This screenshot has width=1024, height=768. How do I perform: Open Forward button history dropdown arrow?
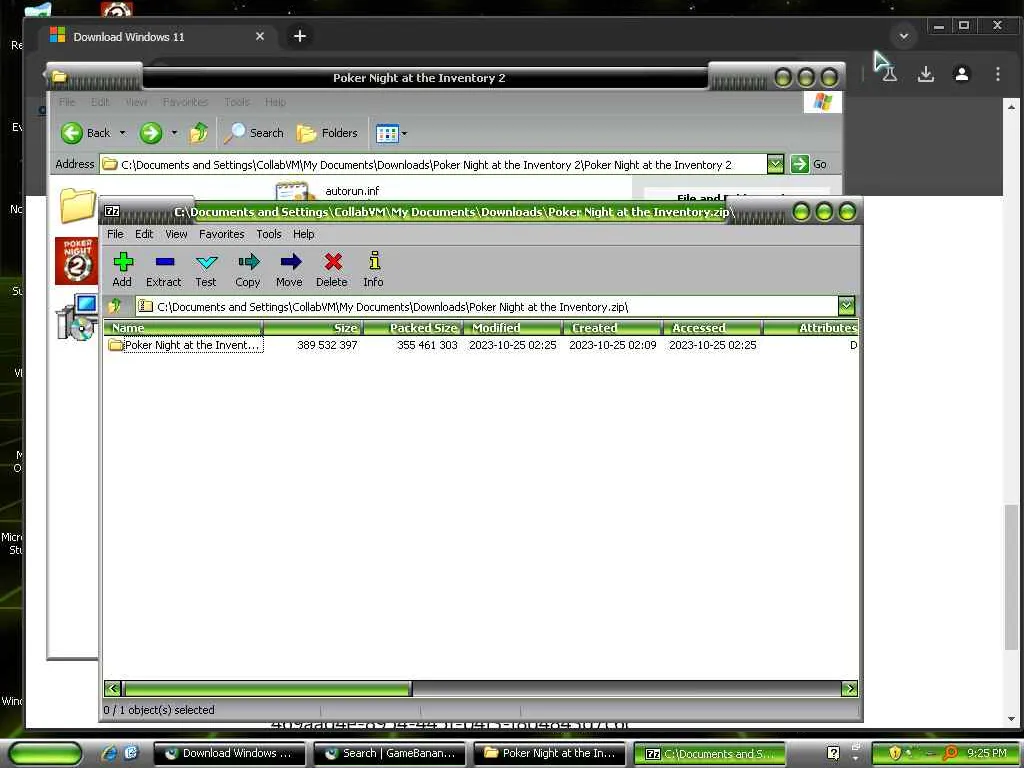(174, 133)
